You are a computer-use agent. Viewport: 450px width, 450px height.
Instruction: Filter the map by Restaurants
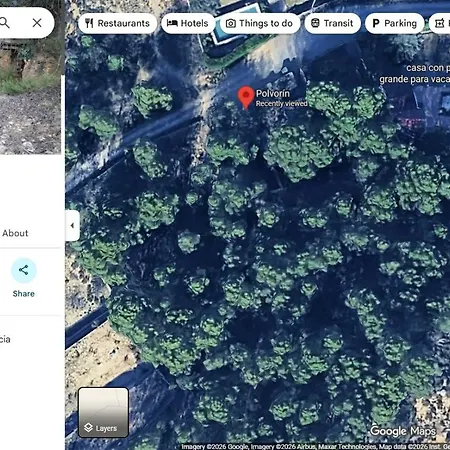tap(117, 23)
